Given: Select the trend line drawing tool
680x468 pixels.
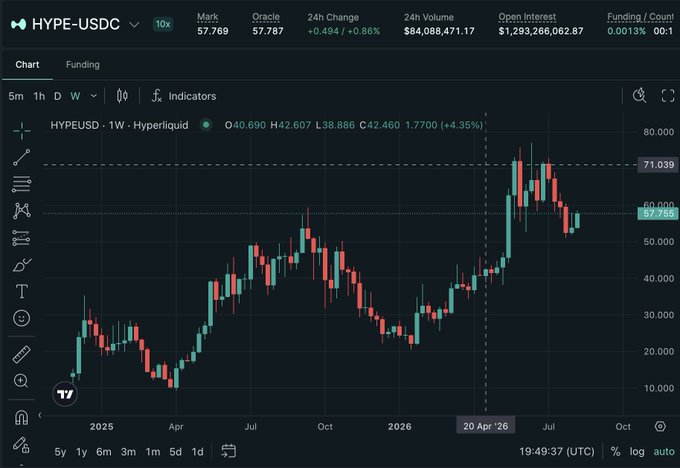Looking at the screenshot, I should pos(22,157).
